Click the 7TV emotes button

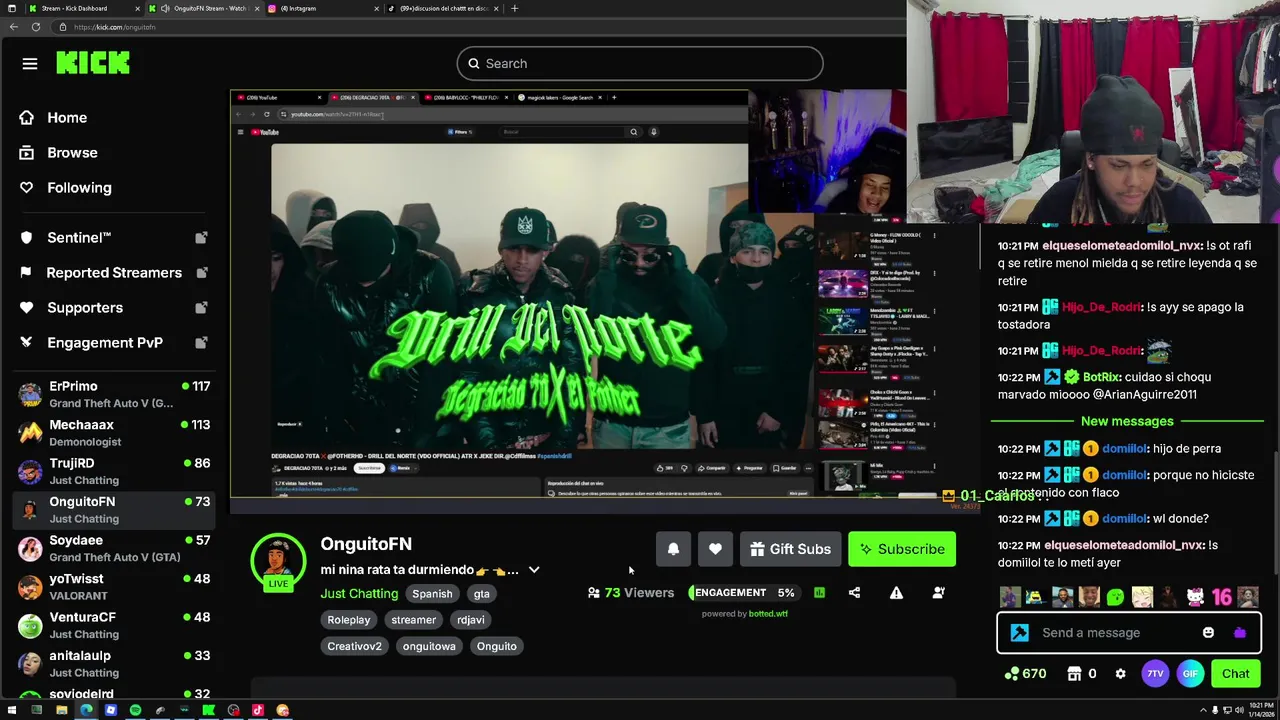click(x=1155, y=674)
